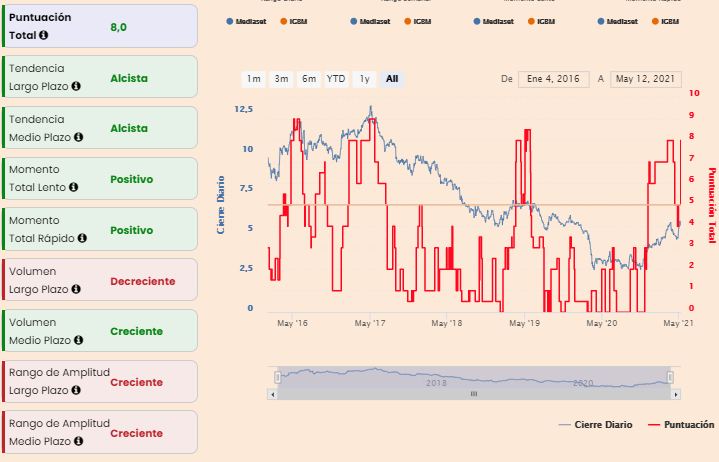The width and height of the screenshot is (719, 462).
Task: Click navigator left range handle
Action: pos(277,377)
